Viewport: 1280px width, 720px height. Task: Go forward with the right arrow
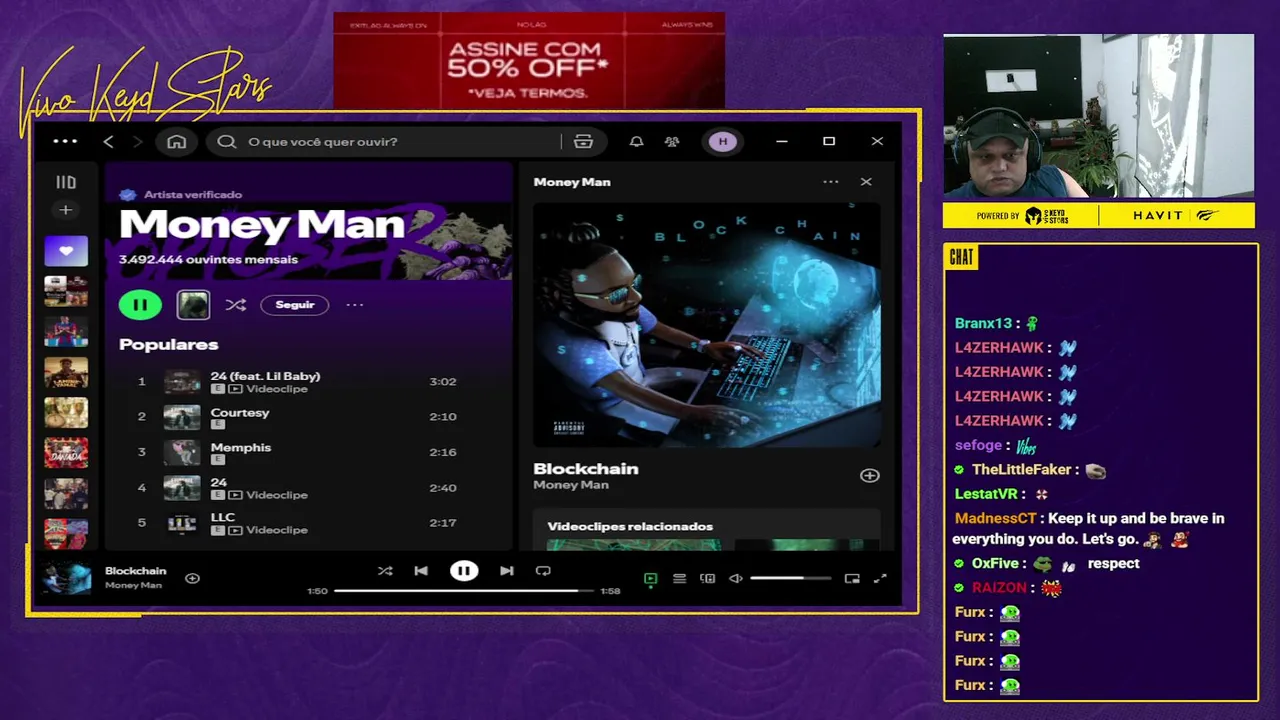[138, 142]
